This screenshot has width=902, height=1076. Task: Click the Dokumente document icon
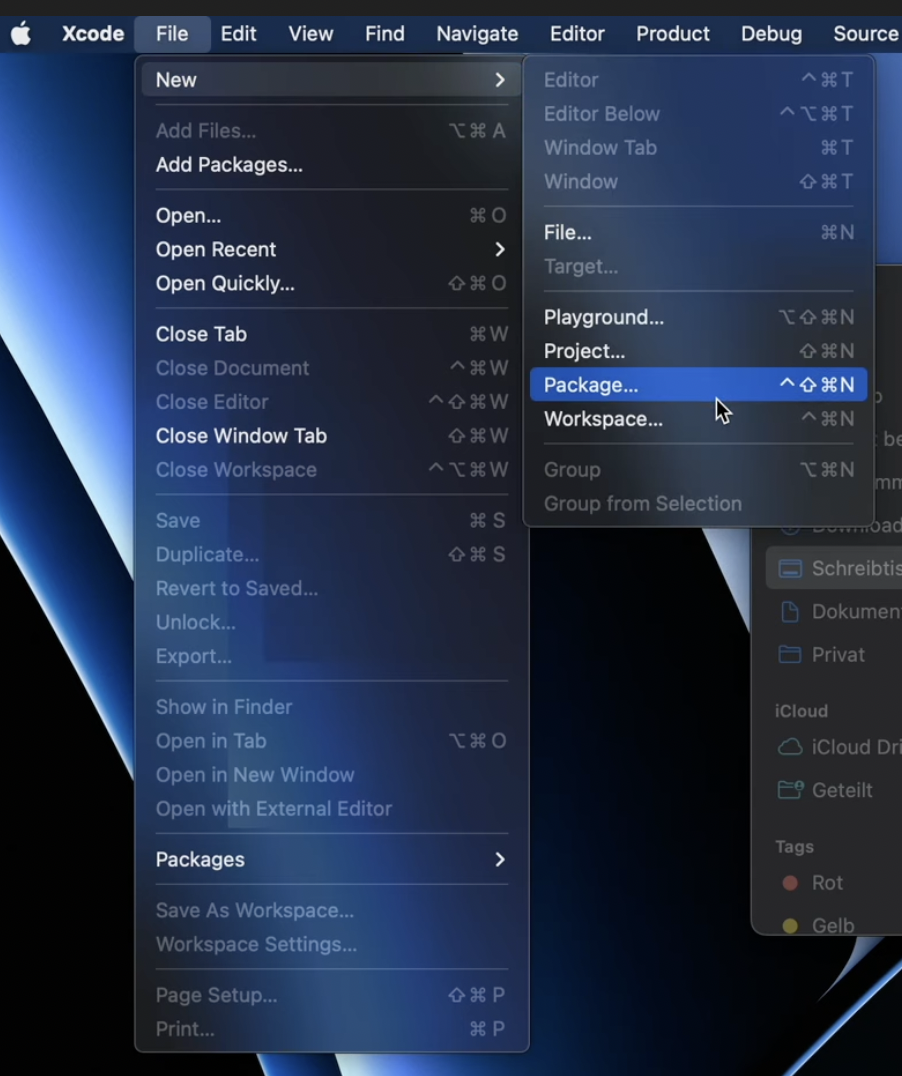(790, 611)
